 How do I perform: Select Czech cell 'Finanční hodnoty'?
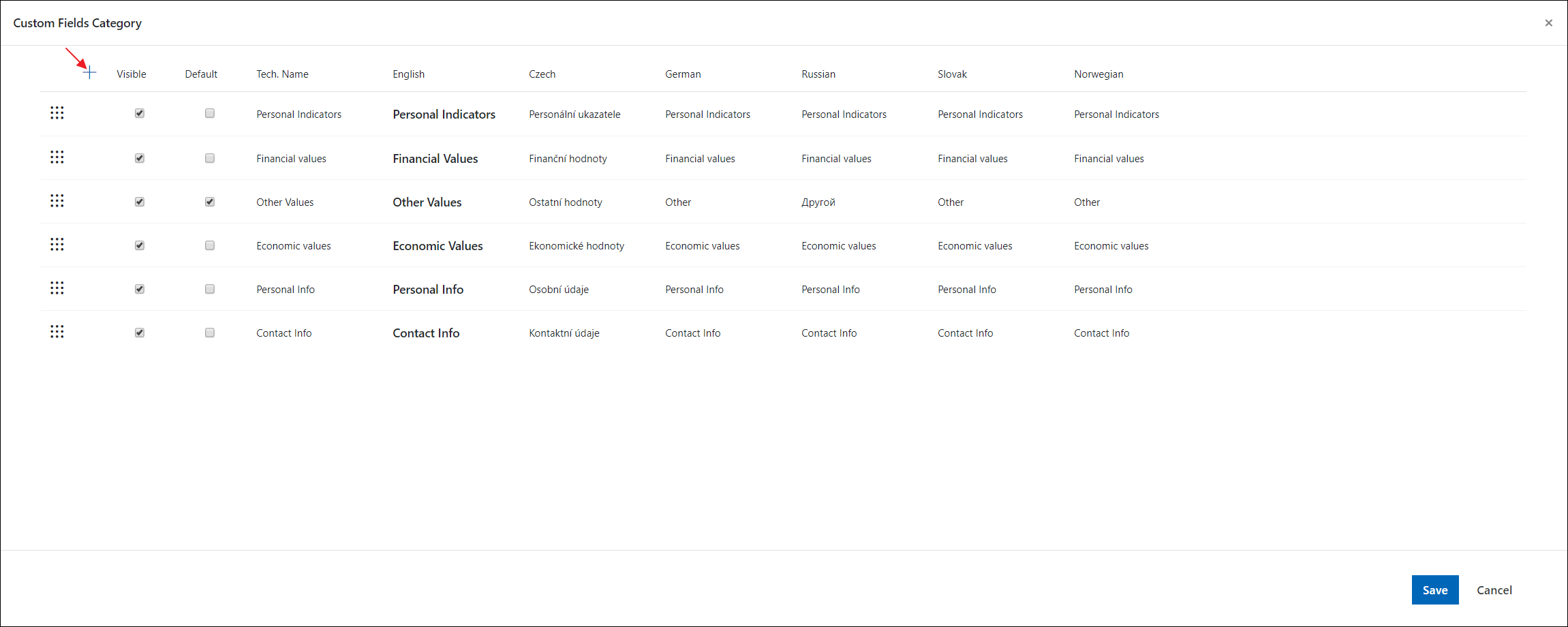pos(568,159)
